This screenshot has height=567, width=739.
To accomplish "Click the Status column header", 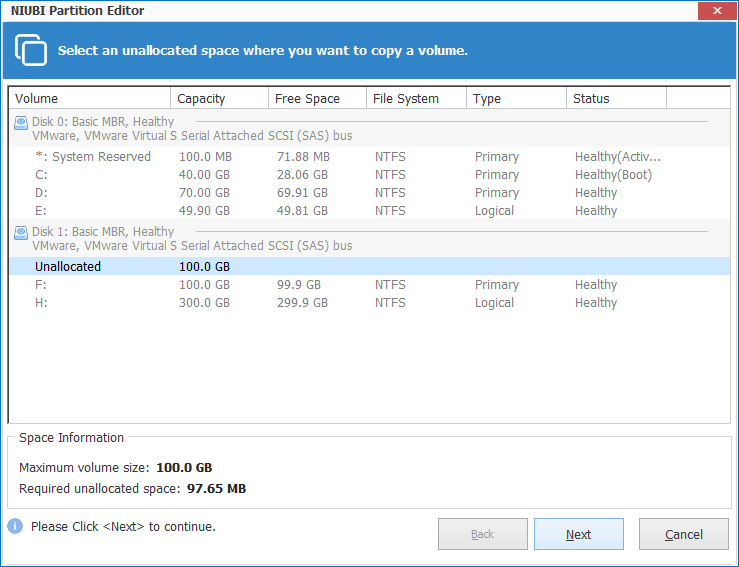I will (x=616, y=98).
